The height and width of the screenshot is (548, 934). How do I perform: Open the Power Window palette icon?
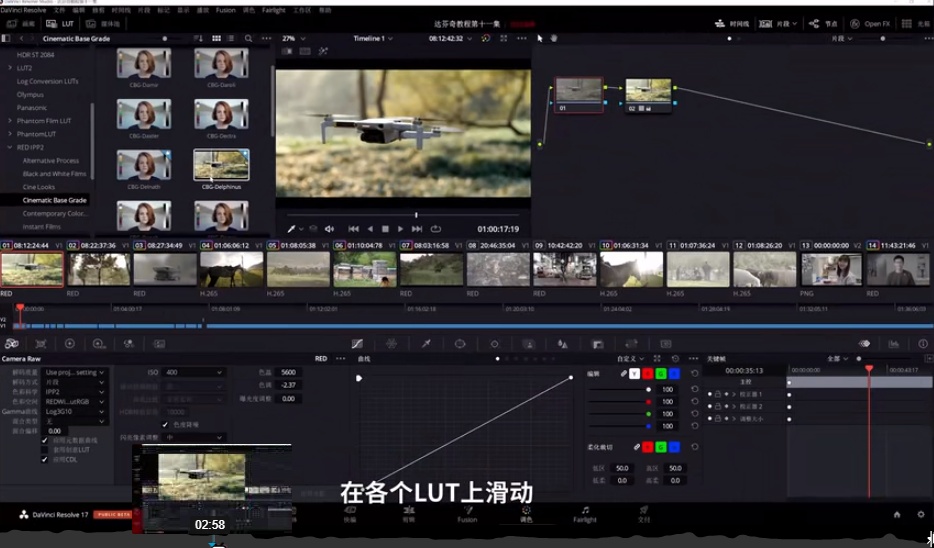(x=460, y=344)
